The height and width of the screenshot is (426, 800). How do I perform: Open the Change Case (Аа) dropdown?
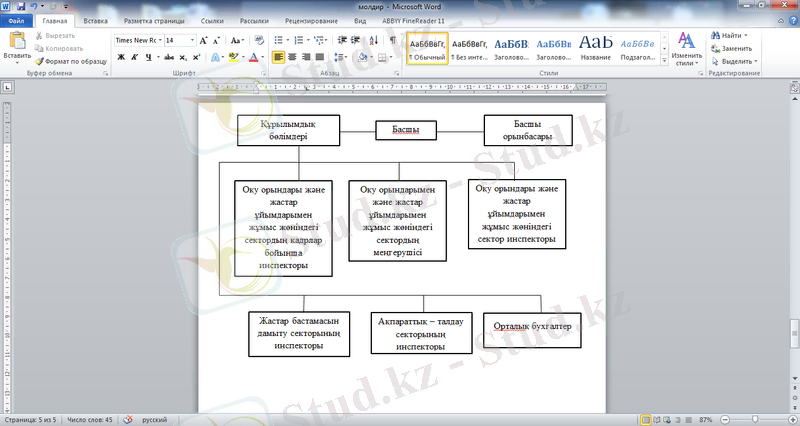(237, 40)
